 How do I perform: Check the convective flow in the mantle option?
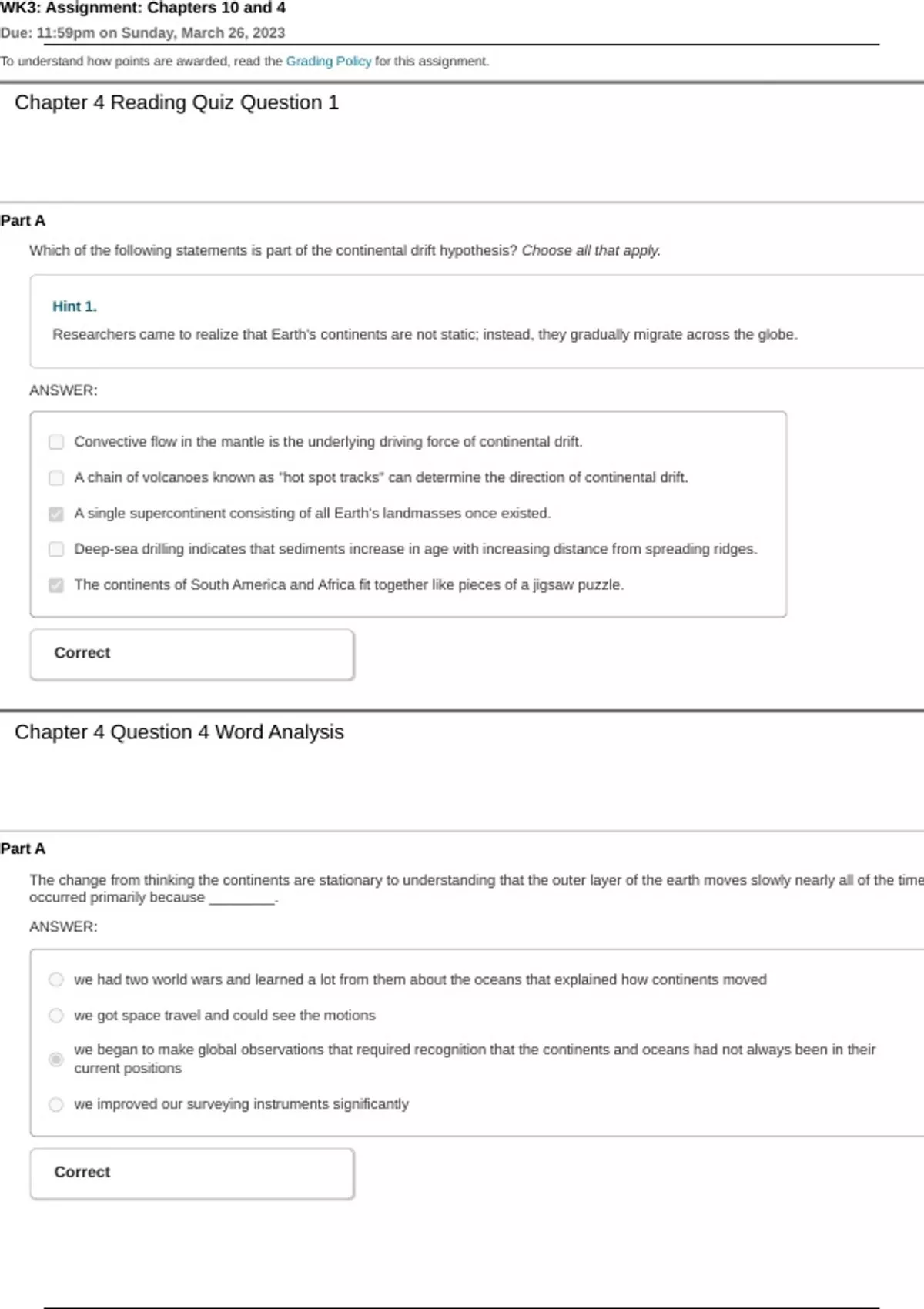click(56, 442)
